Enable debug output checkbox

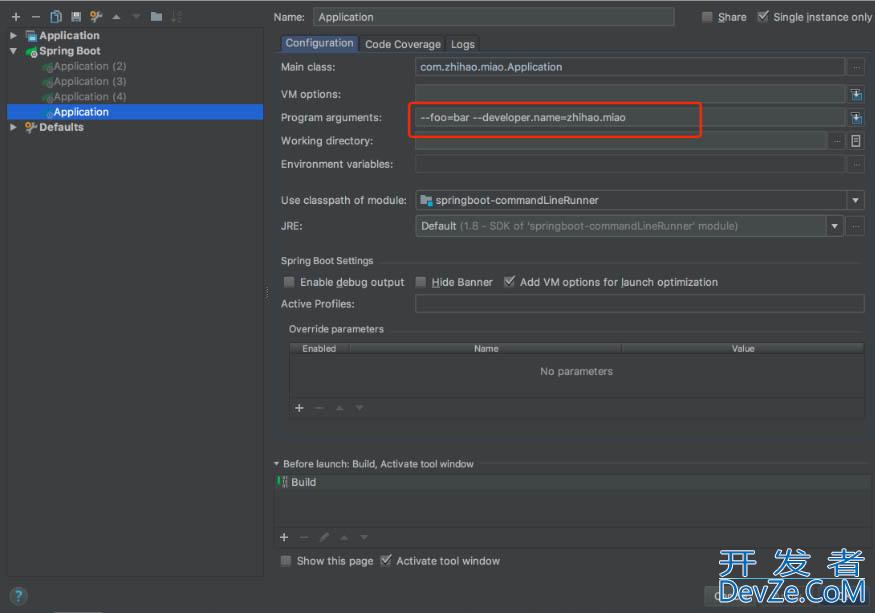coord(289,282)
